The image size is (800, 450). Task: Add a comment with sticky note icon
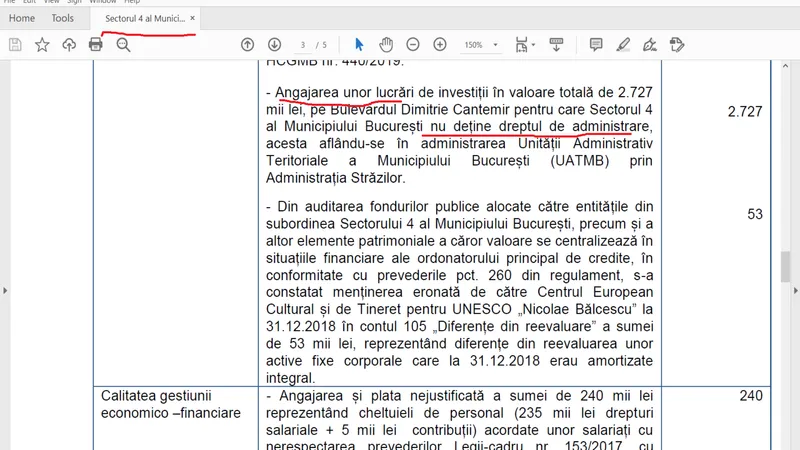tap(596, 45)
